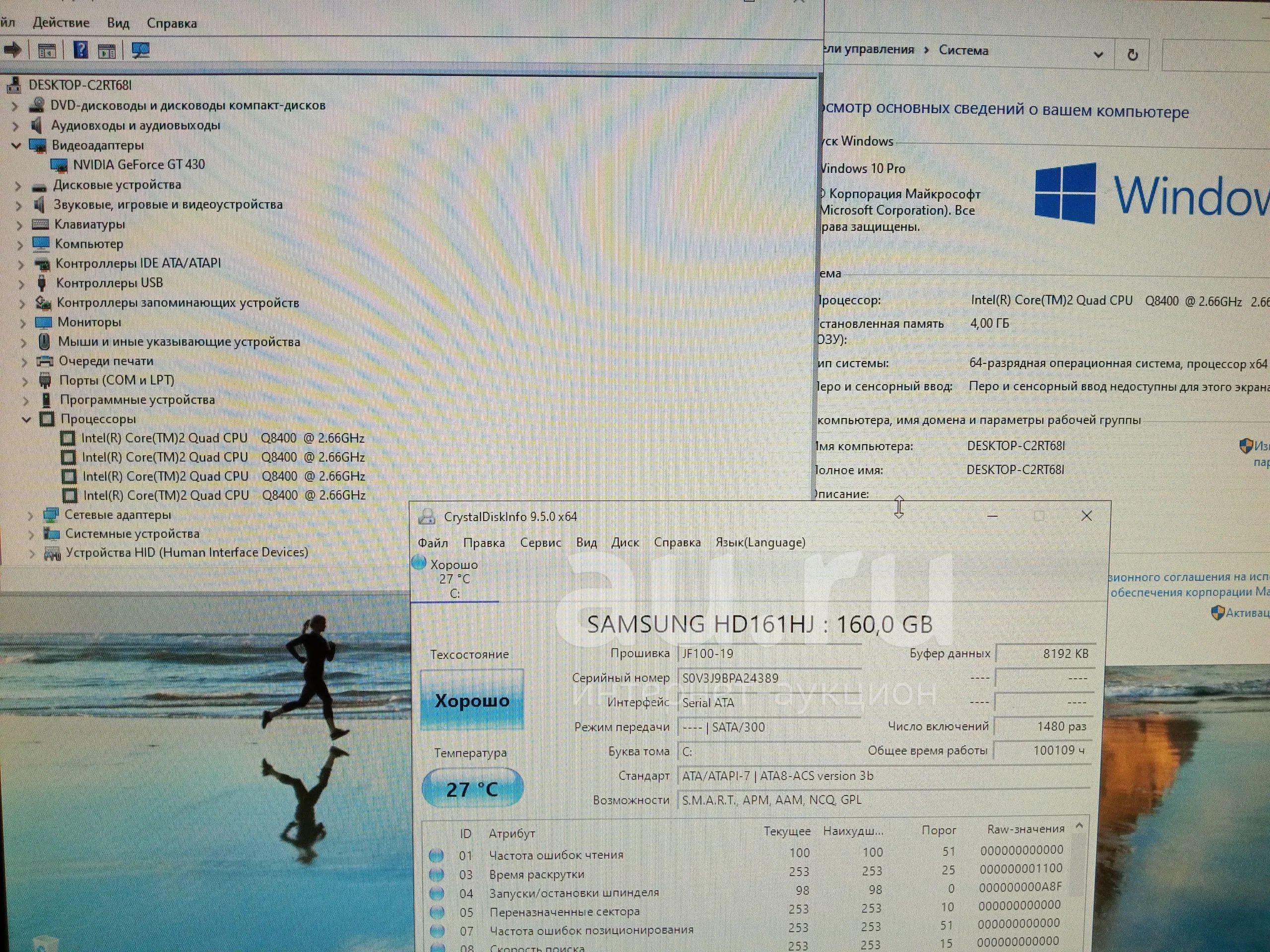
Task: Click the scan for hardware changes monitor icon
Action: (141, 50)
